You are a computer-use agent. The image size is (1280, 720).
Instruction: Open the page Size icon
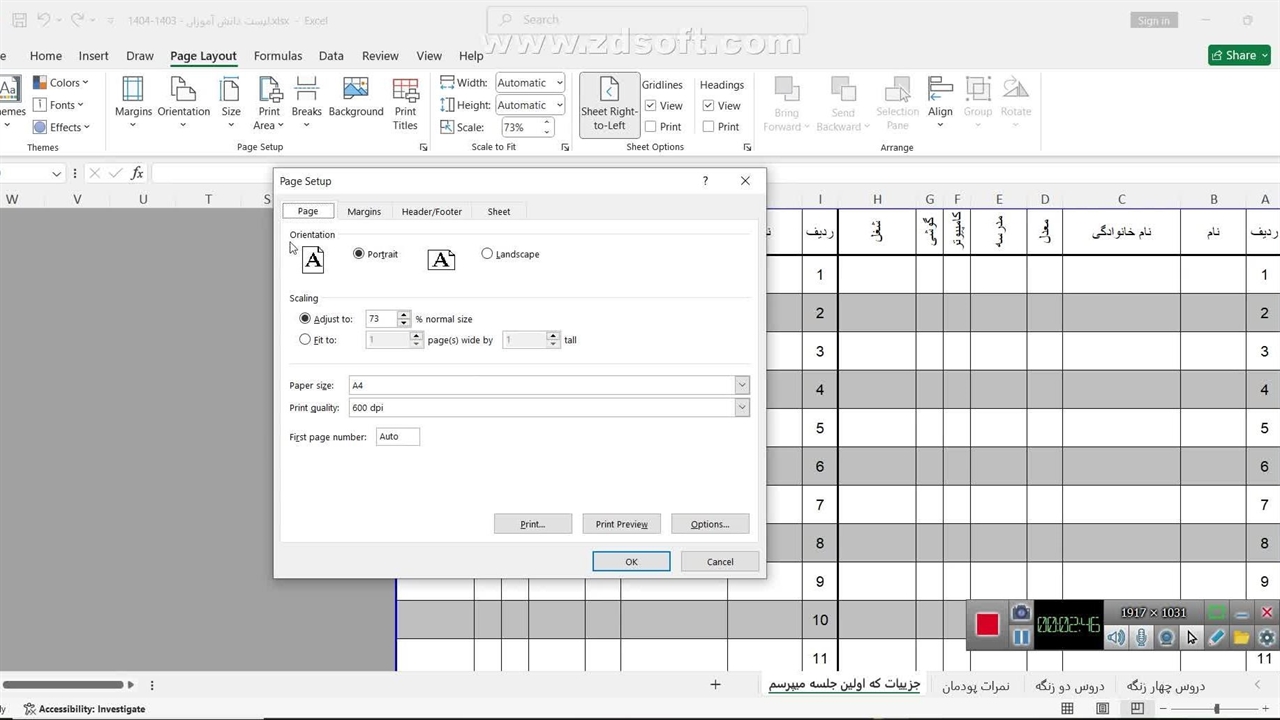pos(231,91)
